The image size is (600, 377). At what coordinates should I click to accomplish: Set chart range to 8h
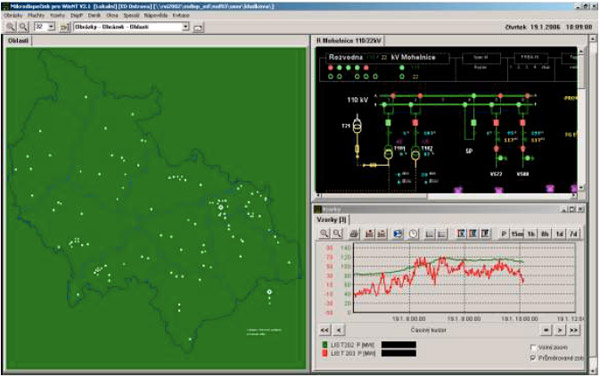coord(545,234)
